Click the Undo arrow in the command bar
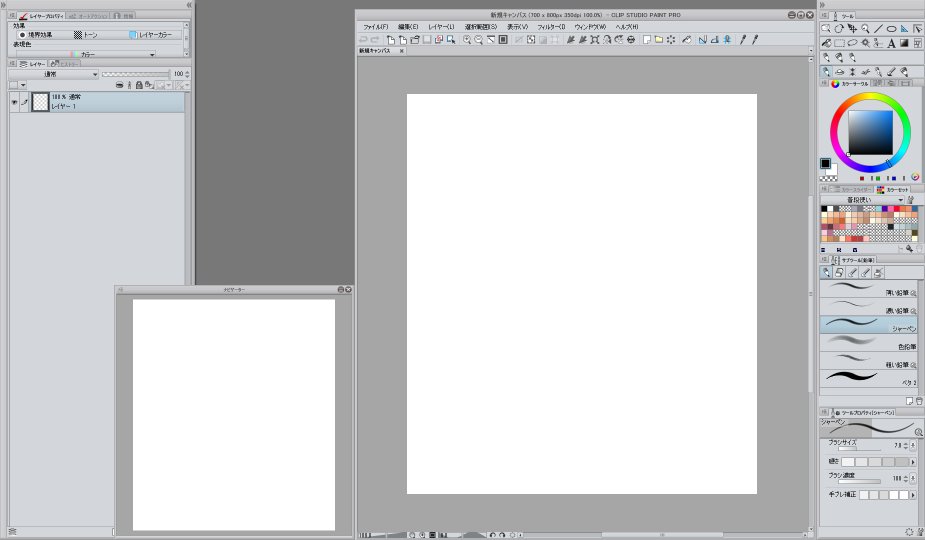The image size is (925, 540). click(x=363, y=40)
